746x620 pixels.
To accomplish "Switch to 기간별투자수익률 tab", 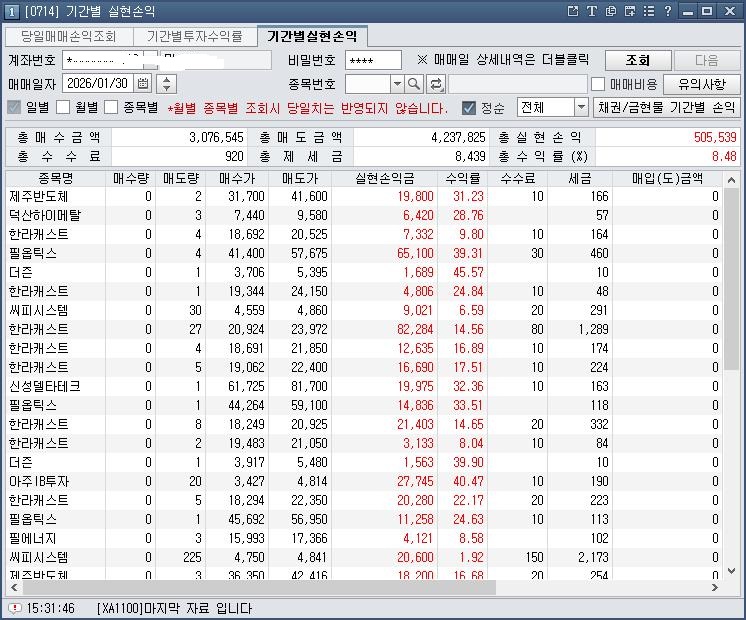I will 195,37.
